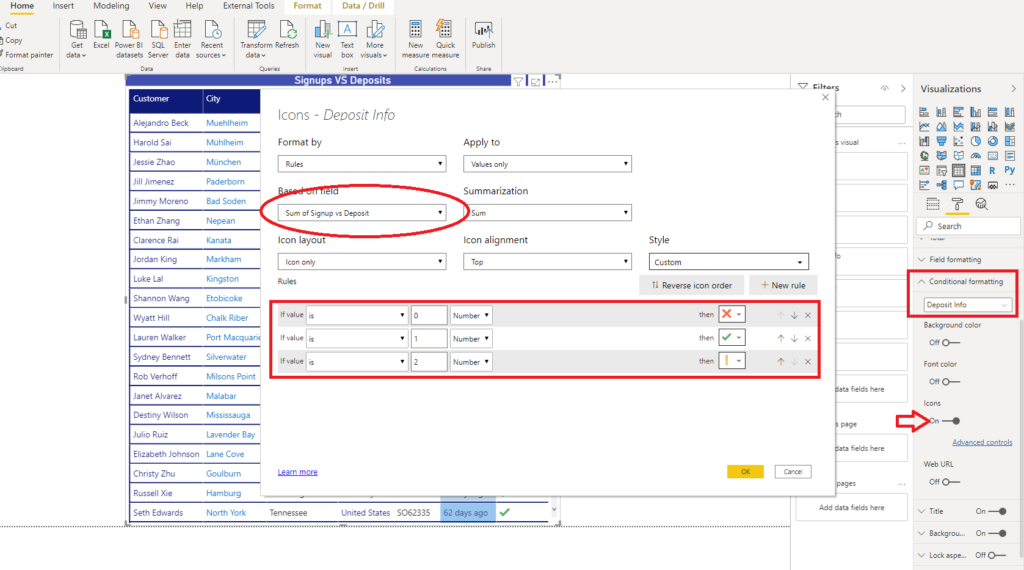Screen dimensions: 1024x570
Task: Click the value field containing 0
Action: tap(429, 315)
